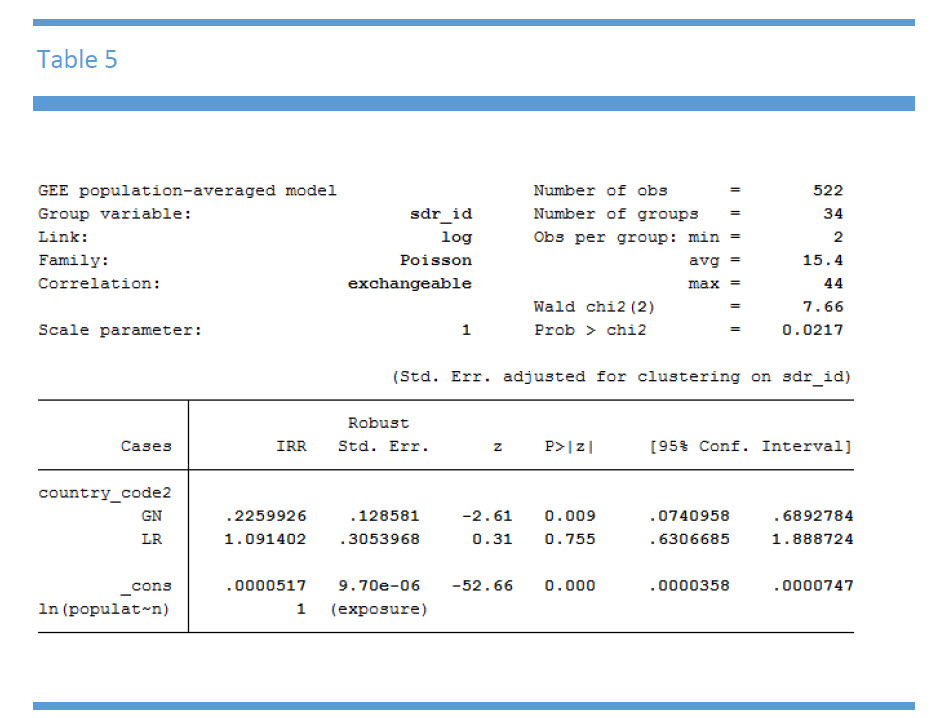The image size is (933, 718).
Task: Click the GN z value -2.61
Action: point(487,516)
